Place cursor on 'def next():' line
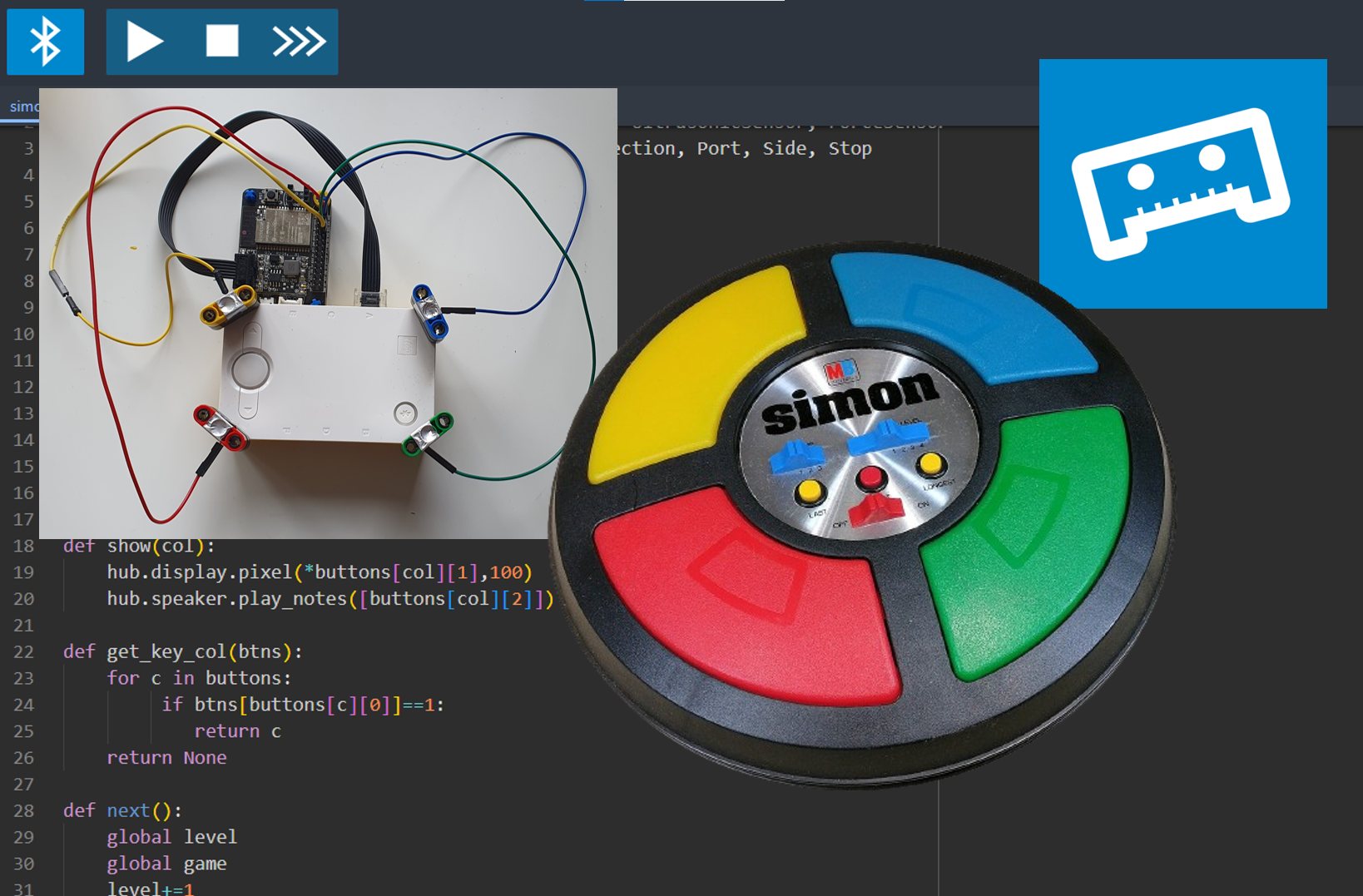Image resolution: width=1363 pixels, height=896 pixels. [122, 810]
